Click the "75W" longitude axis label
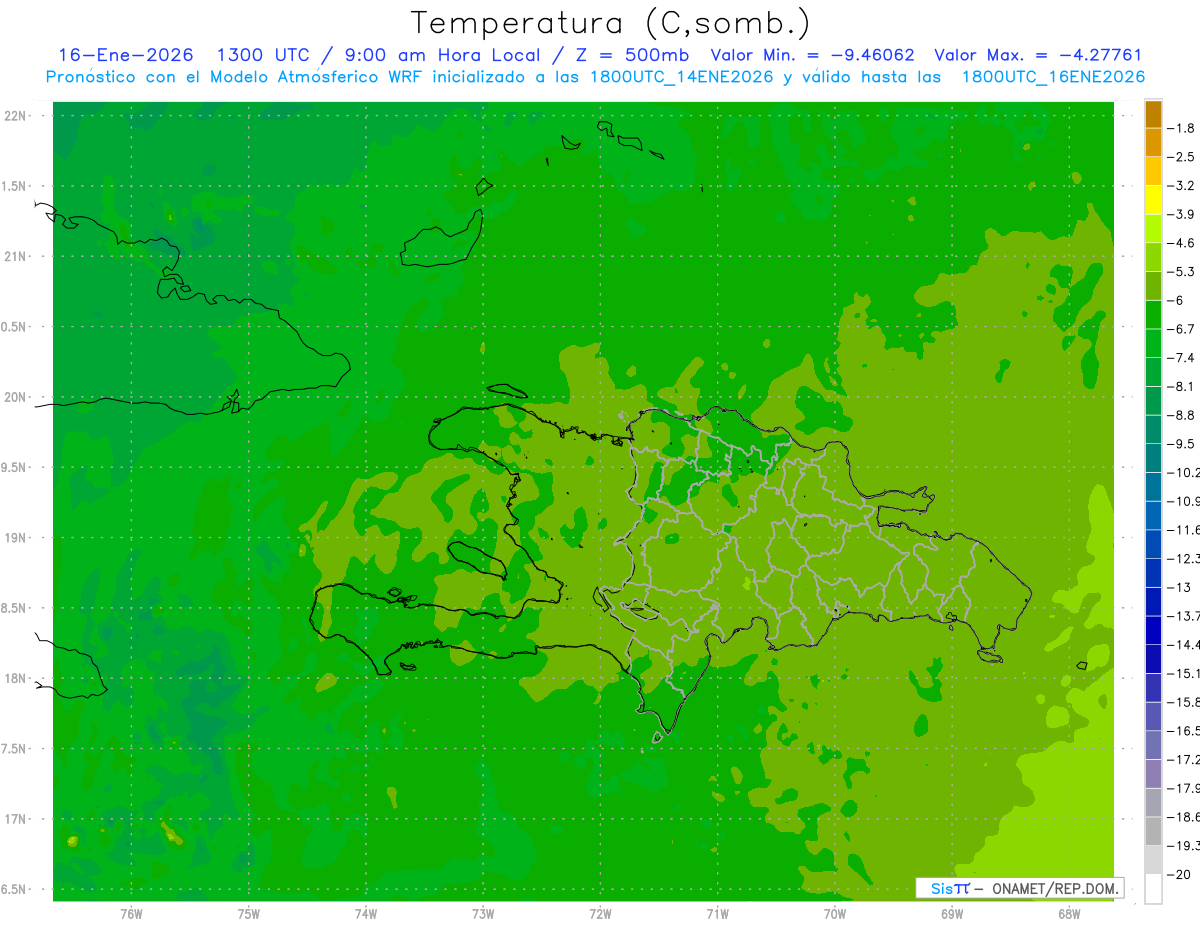1200x927 pixels. tap(248, 914)
